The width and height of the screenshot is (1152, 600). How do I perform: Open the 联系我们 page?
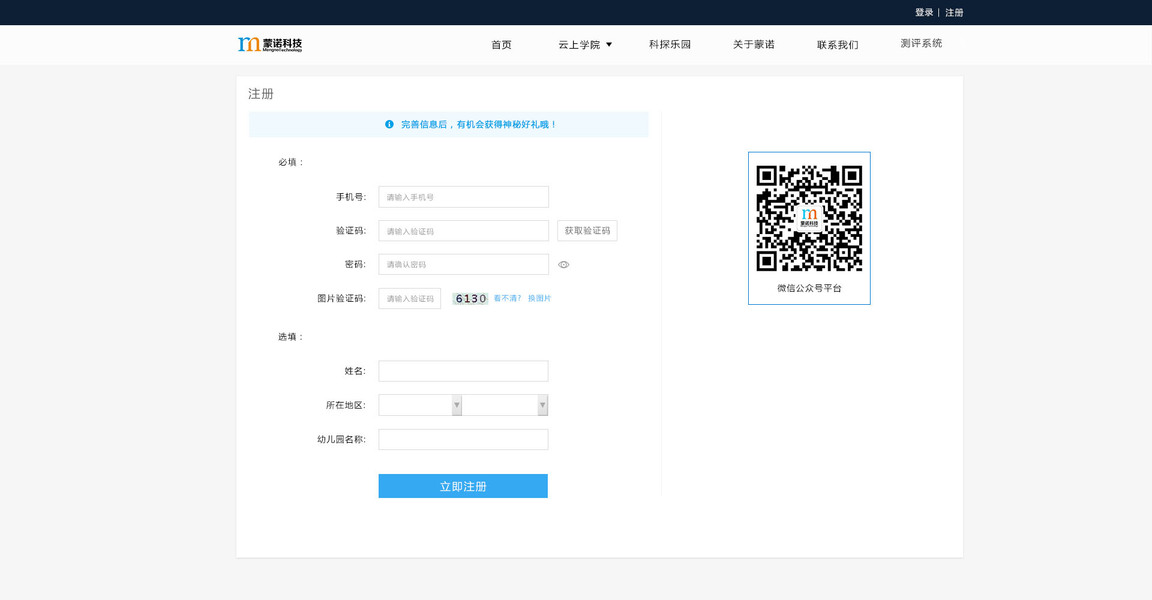[x=838, y=45]
